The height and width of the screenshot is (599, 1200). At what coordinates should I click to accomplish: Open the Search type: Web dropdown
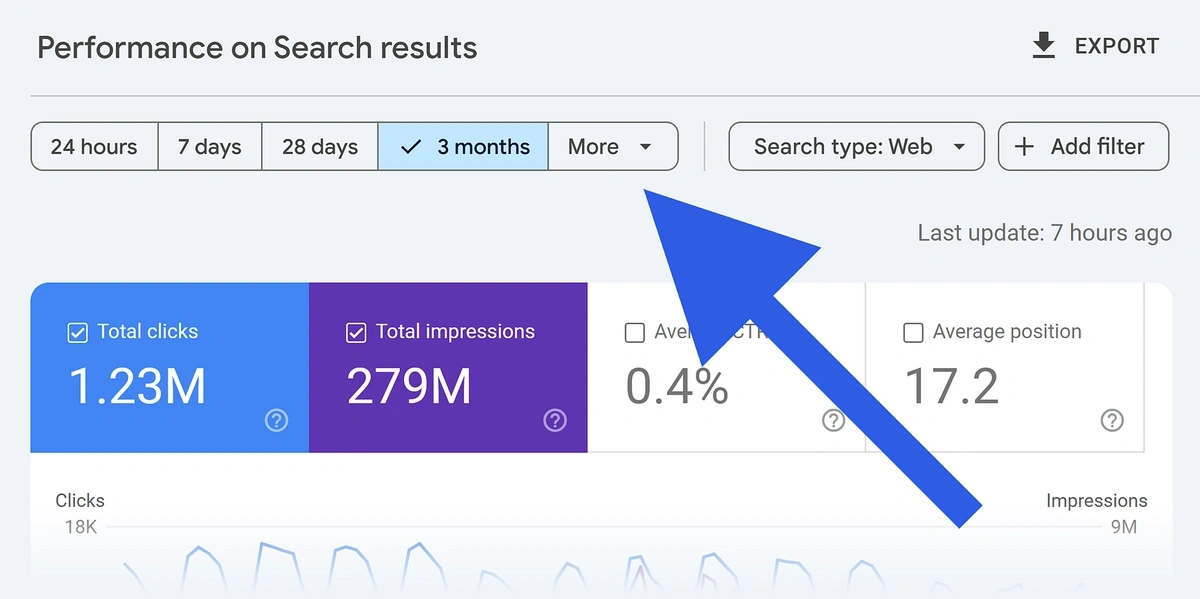(843, 147)
